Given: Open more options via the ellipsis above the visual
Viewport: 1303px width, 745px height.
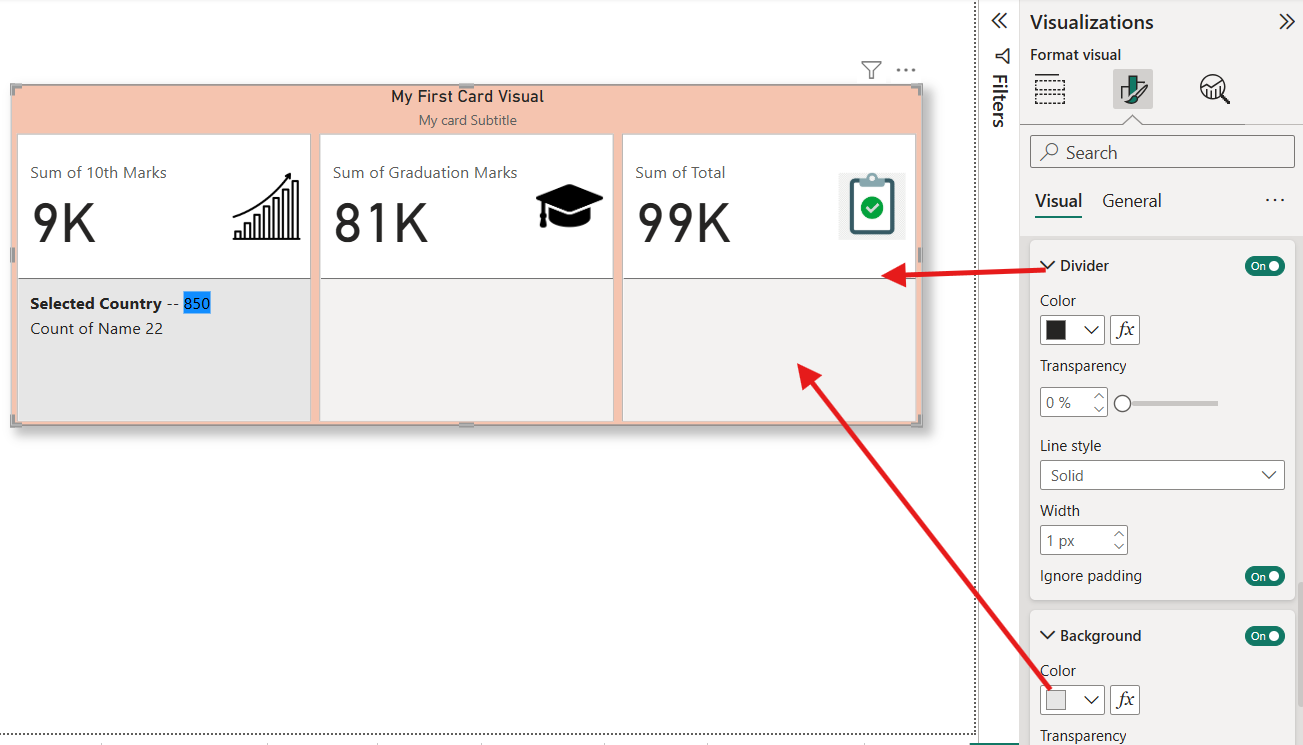Looking at the screenshot, I should point(905,69).
